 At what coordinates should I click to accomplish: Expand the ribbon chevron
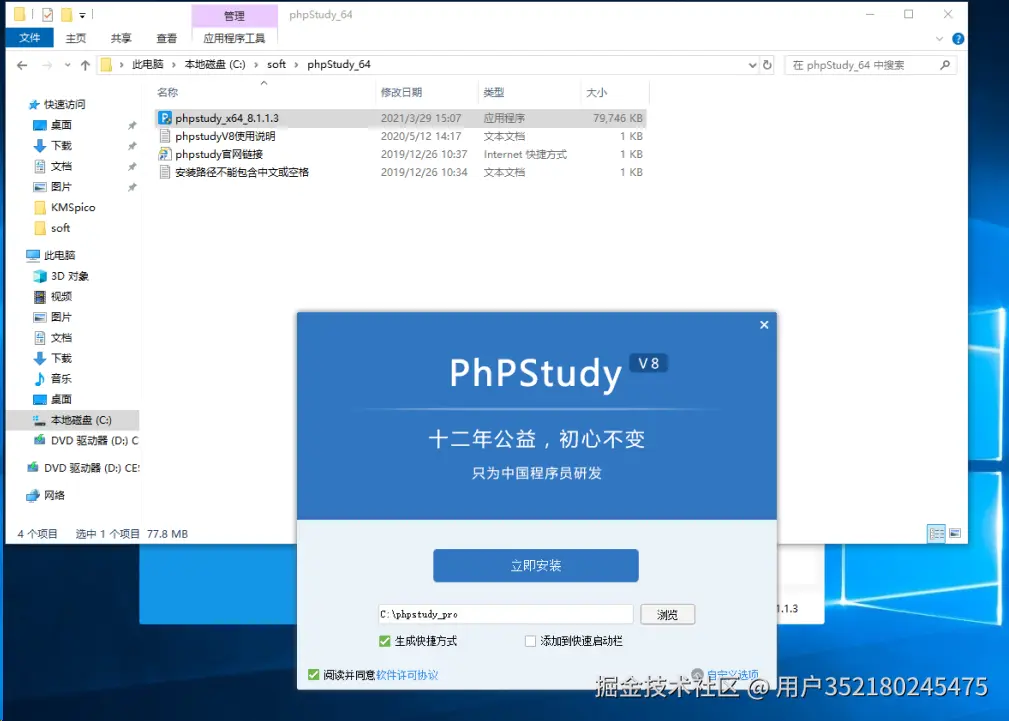point(940,39)
